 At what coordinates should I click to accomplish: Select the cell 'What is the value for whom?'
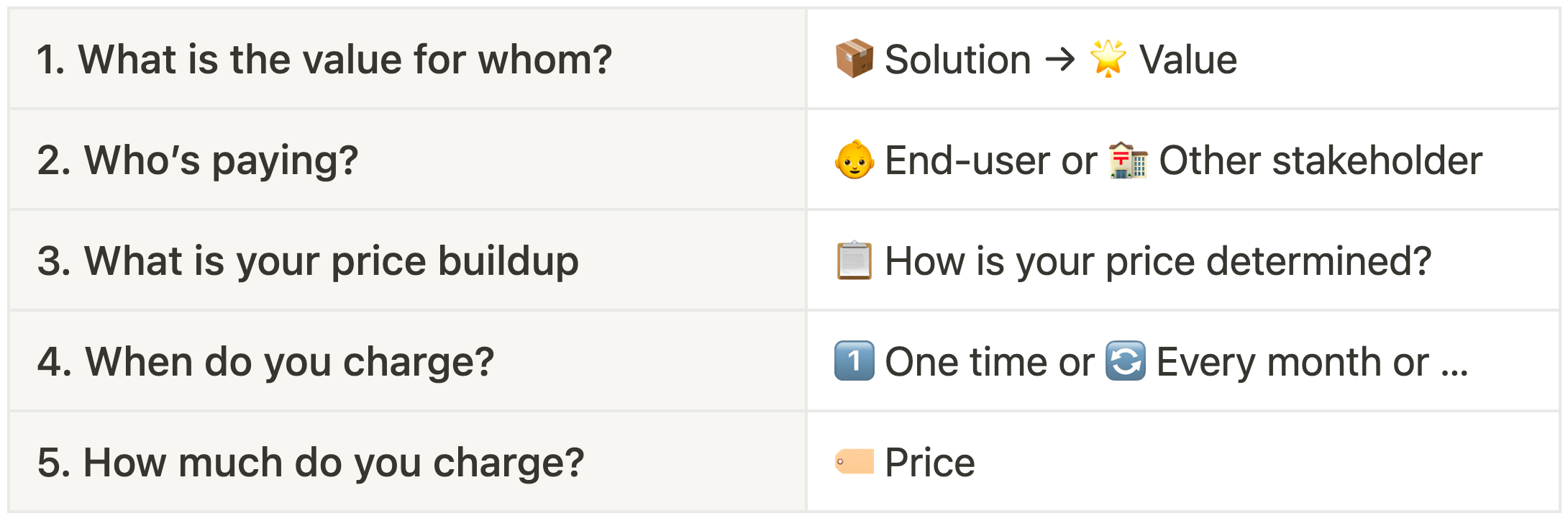pos(408,59)
